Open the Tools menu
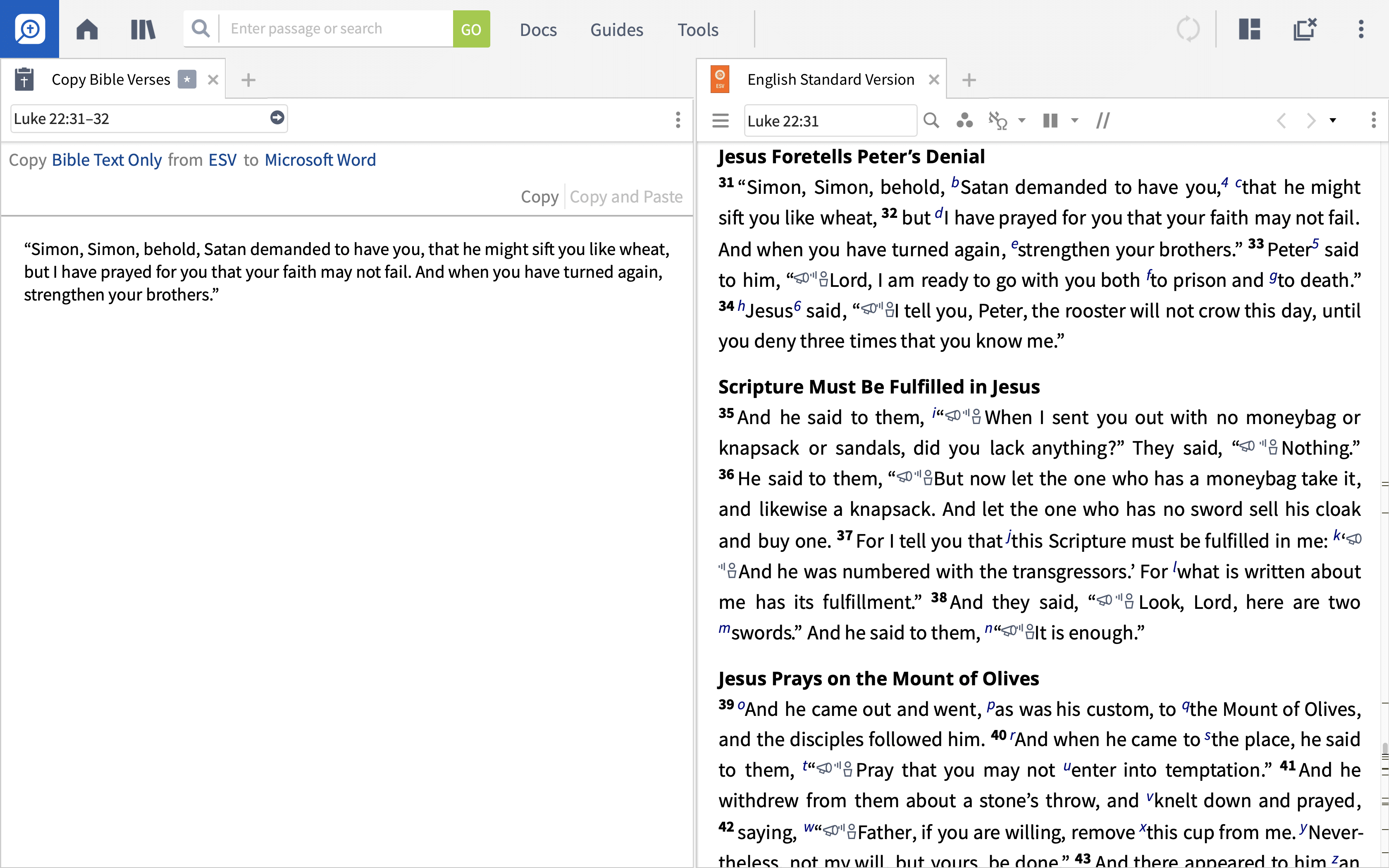Screen dimensions: 1389x868 click(x=698, y=29)
